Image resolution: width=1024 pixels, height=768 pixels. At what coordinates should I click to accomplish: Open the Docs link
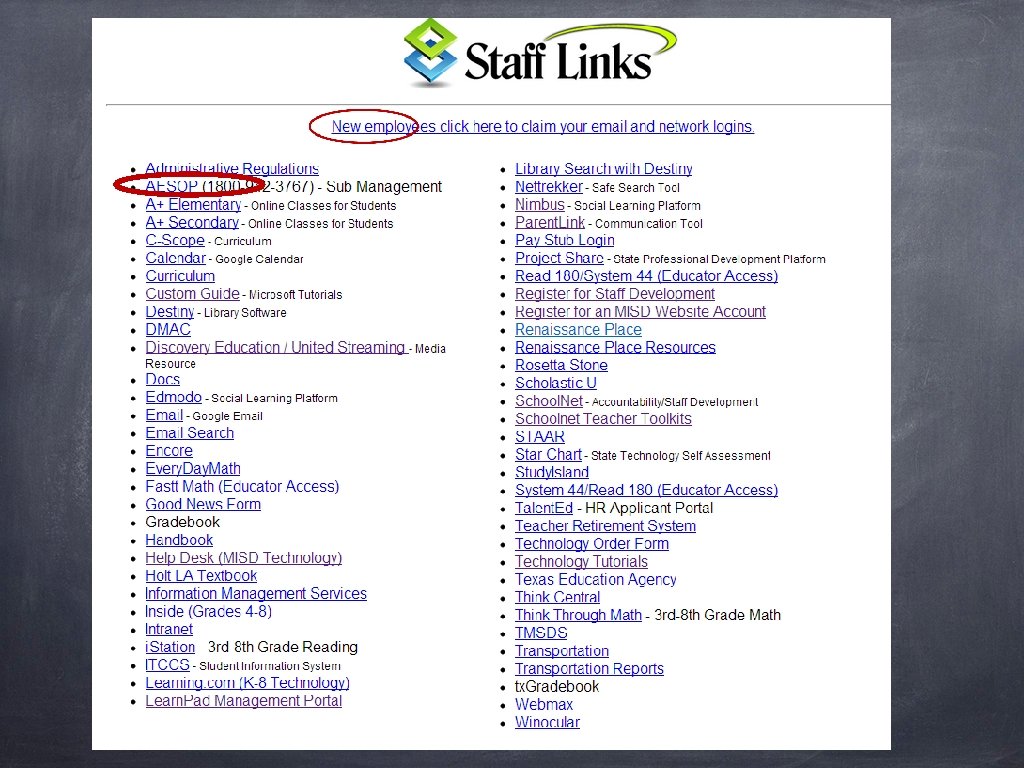[162, 379]
